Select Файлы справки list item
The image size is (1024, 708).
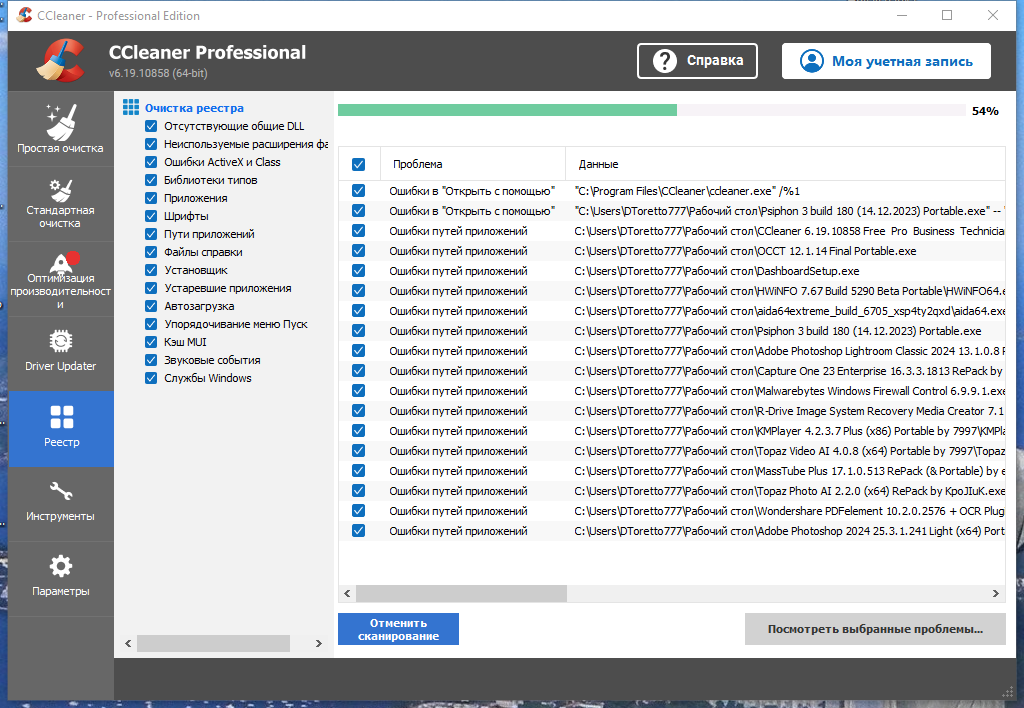203,251
